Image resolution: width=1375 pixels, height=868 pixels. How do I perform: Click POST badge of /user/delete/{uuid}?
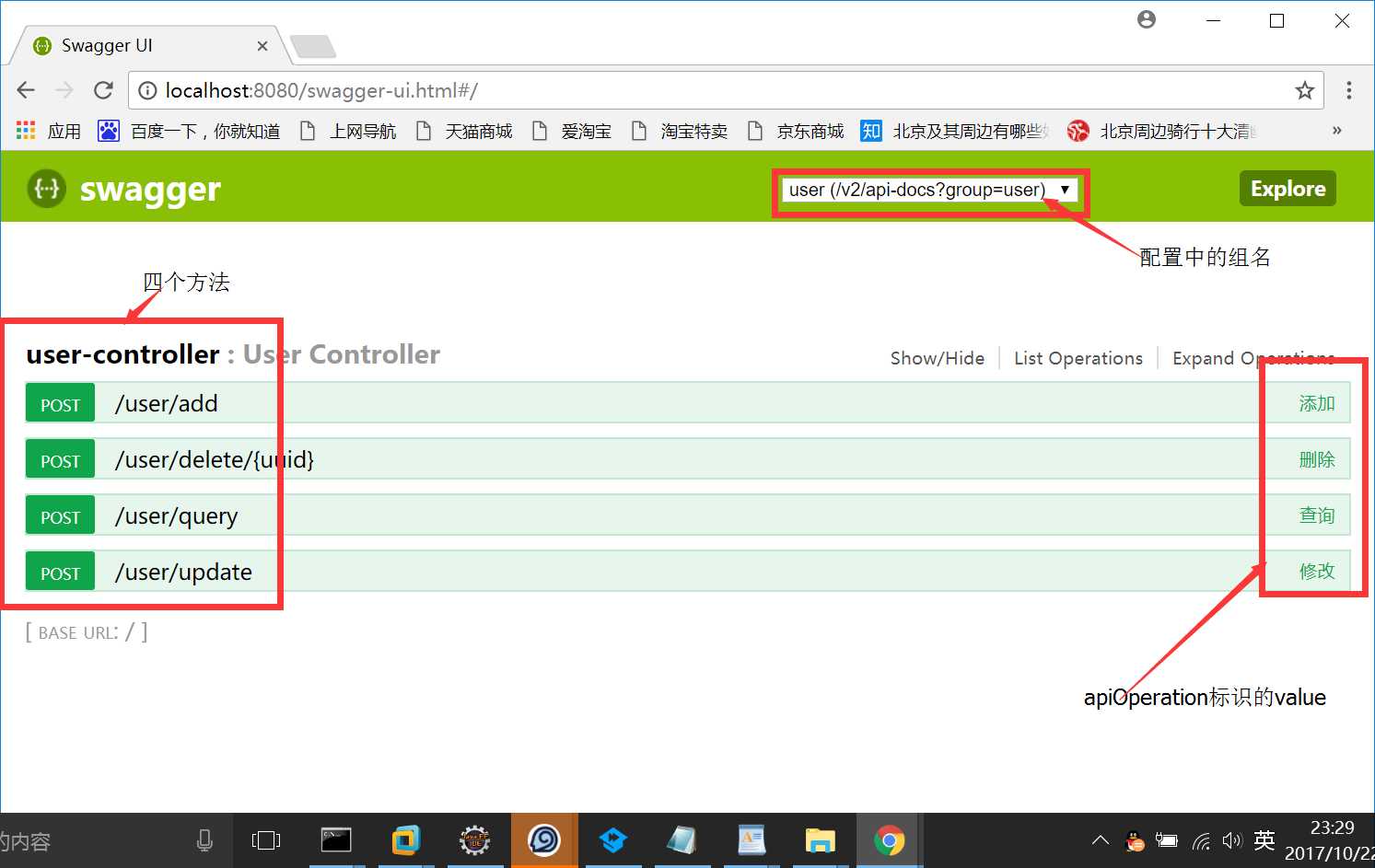61,459
